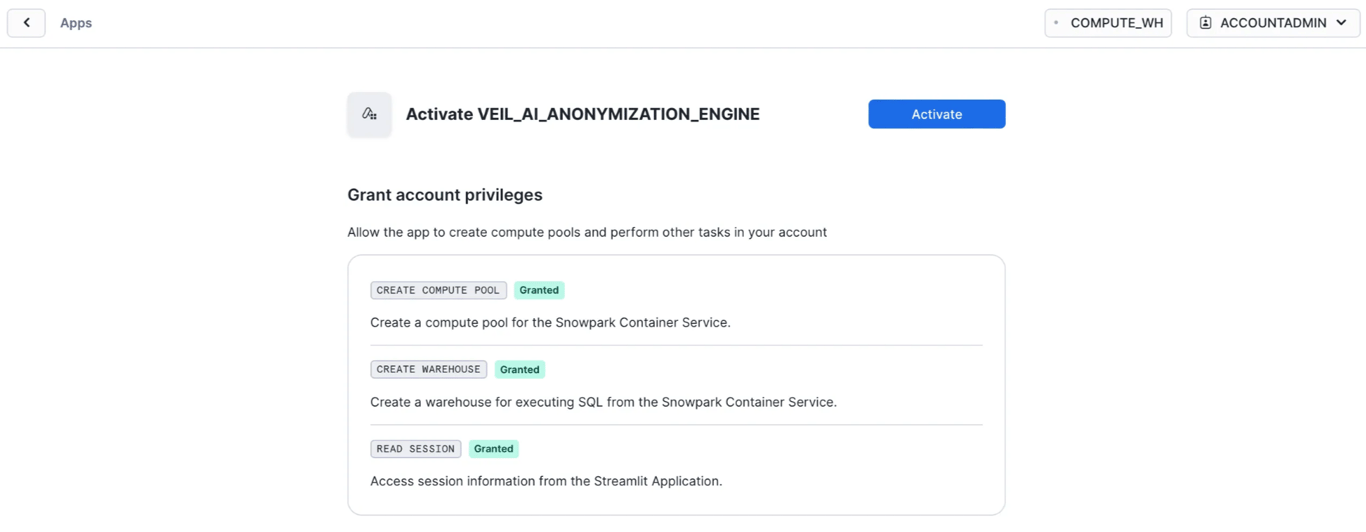The image size is (1366, 532).
Task: Select the CREATE WAREHOUSE privilege tag
Action: click(x=428, y=369)
